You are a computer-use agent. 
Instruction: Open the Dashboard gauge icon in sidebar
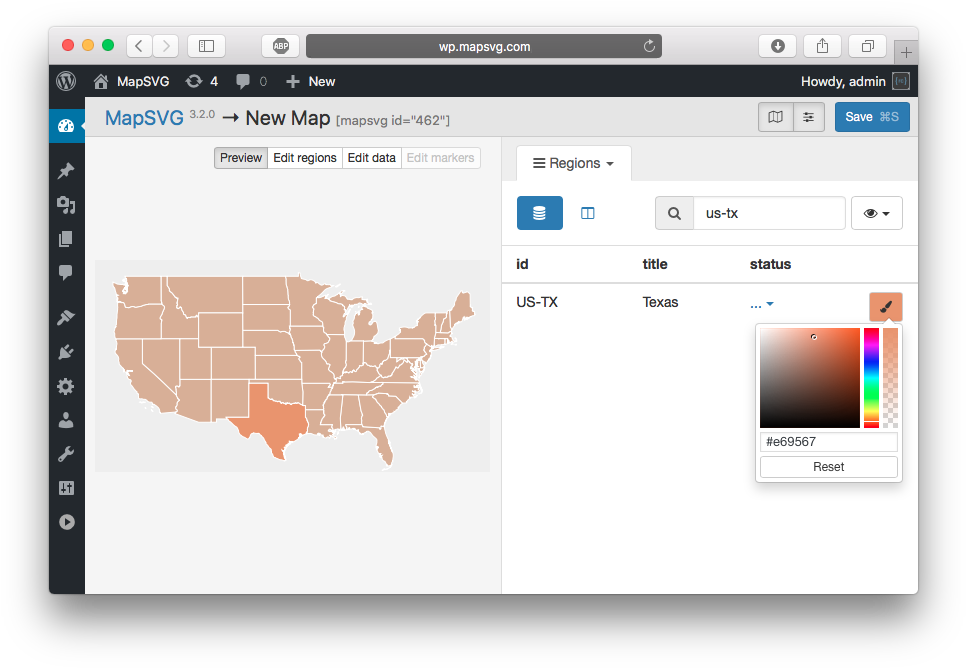(x=66, y=126)
